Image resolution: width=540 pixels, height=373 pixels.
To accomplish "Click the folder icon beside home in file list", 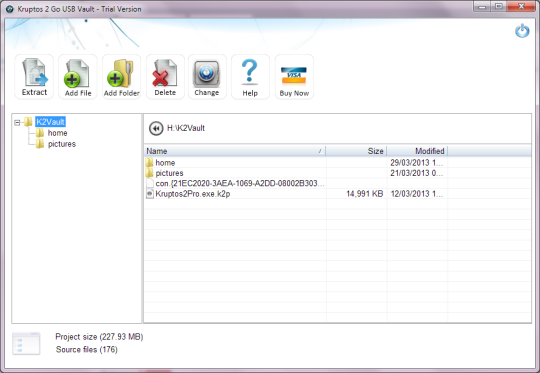I will pyautogui.click(x=149, y=163).
